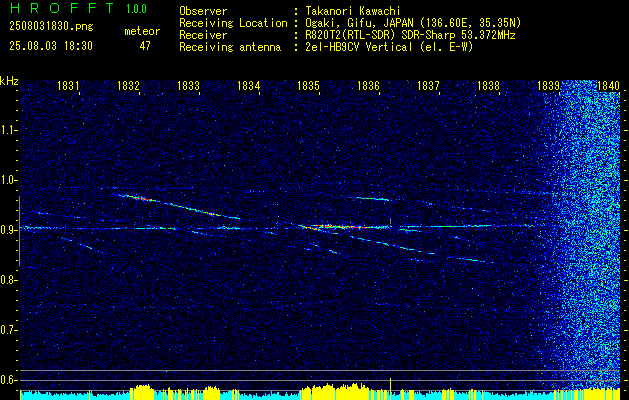Click the antenna text 2el-HB9CV Vertical
The height and width of the screenshot is (400, 629).
(359, 47)
